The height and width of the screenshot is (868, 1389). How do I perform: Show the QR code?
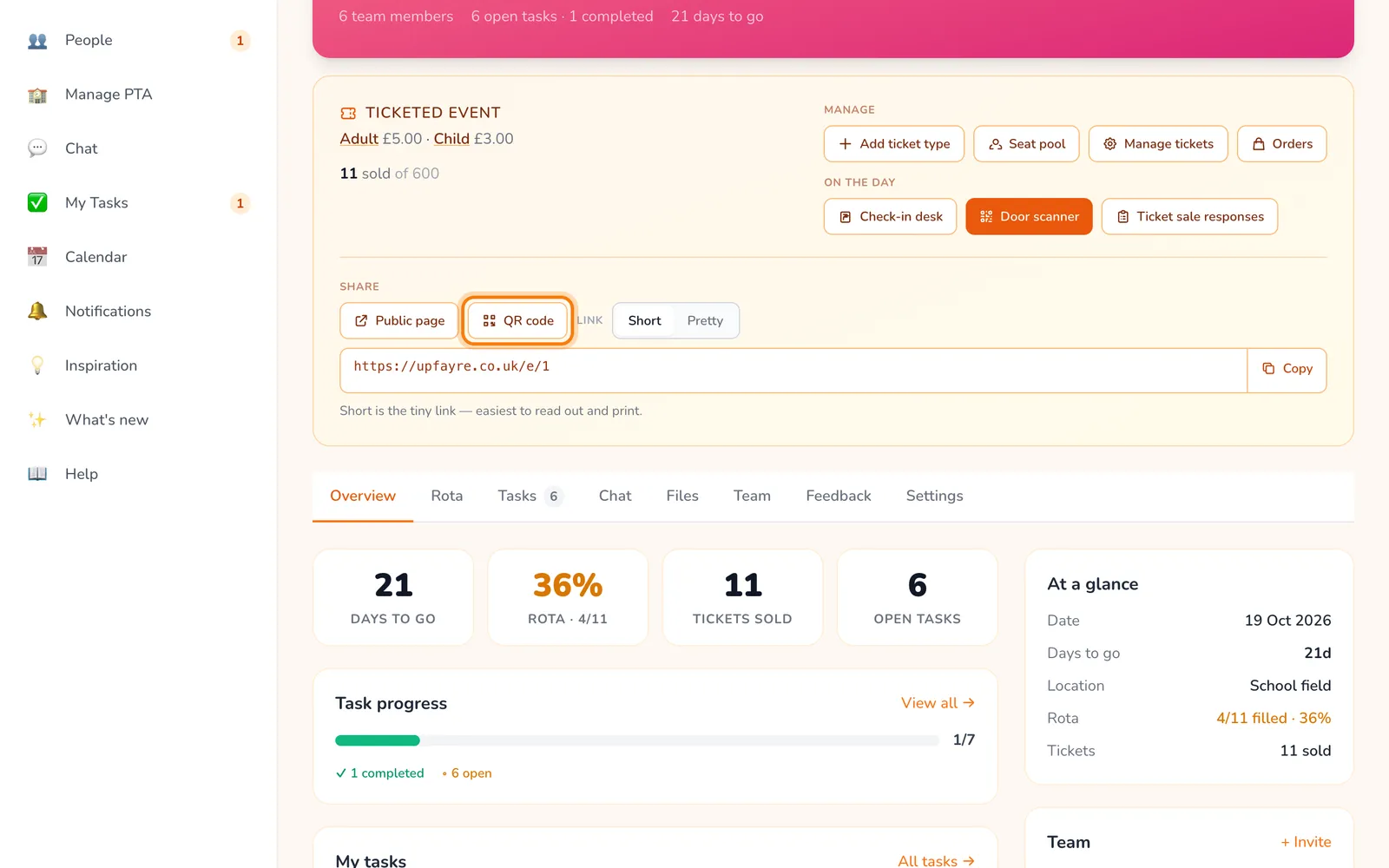click(x=517, y=321)
